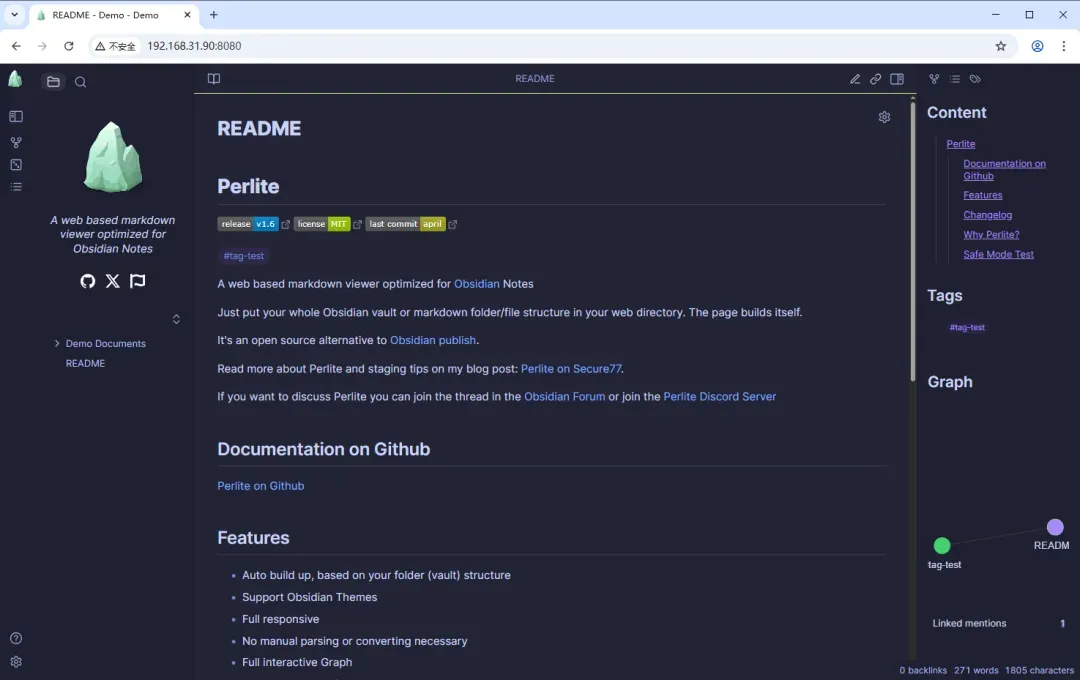Click #tag-test under Tags panel

pyautogui.click(x=967, y=327)
